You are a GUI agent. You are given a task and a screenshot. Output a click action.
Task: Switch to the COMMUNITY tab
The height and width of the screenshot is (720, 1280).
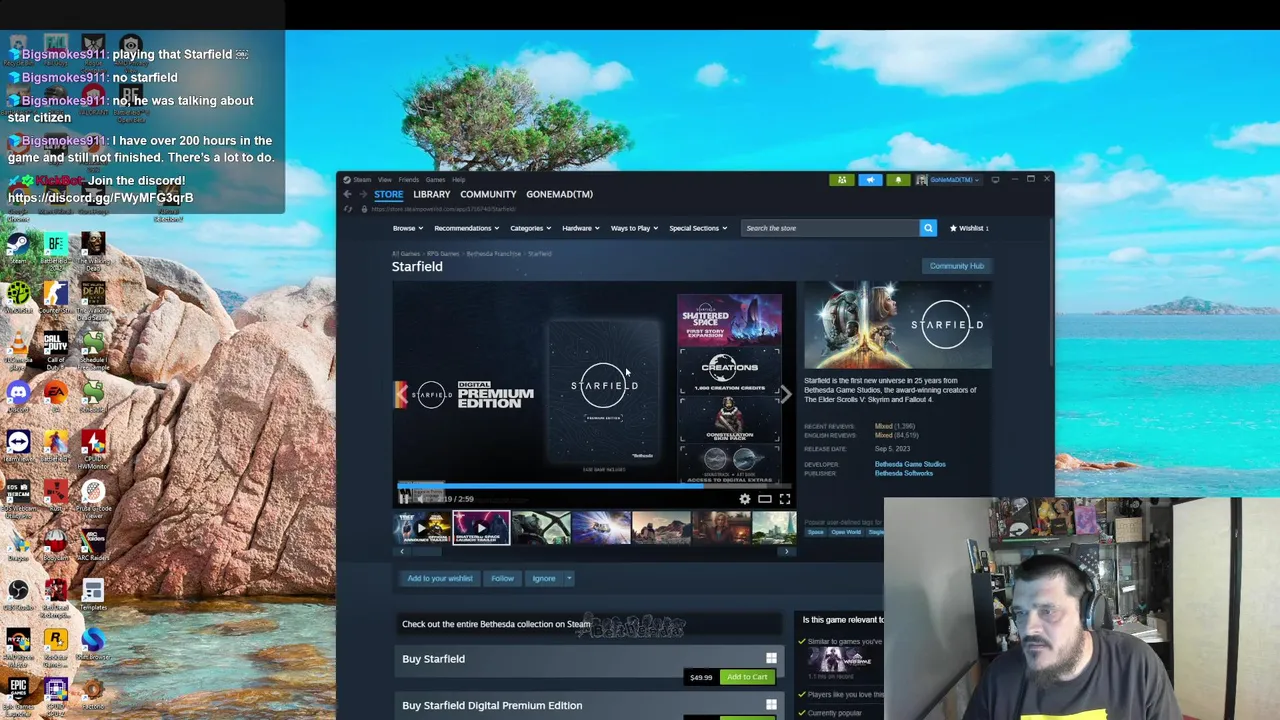[488, 194]
